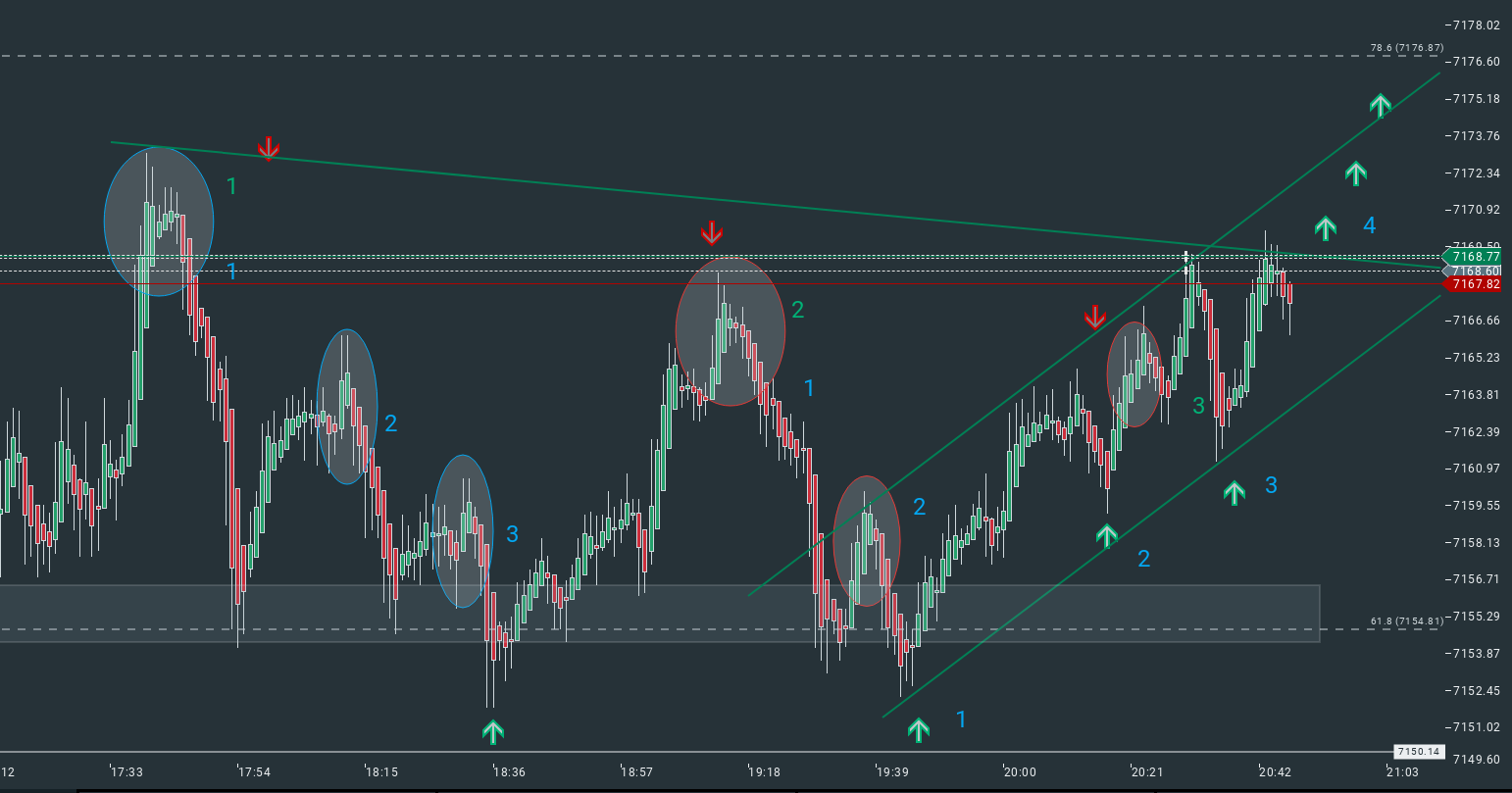
Task: Click the 17:54 time axis label
Action: click(x=254, y=772)
